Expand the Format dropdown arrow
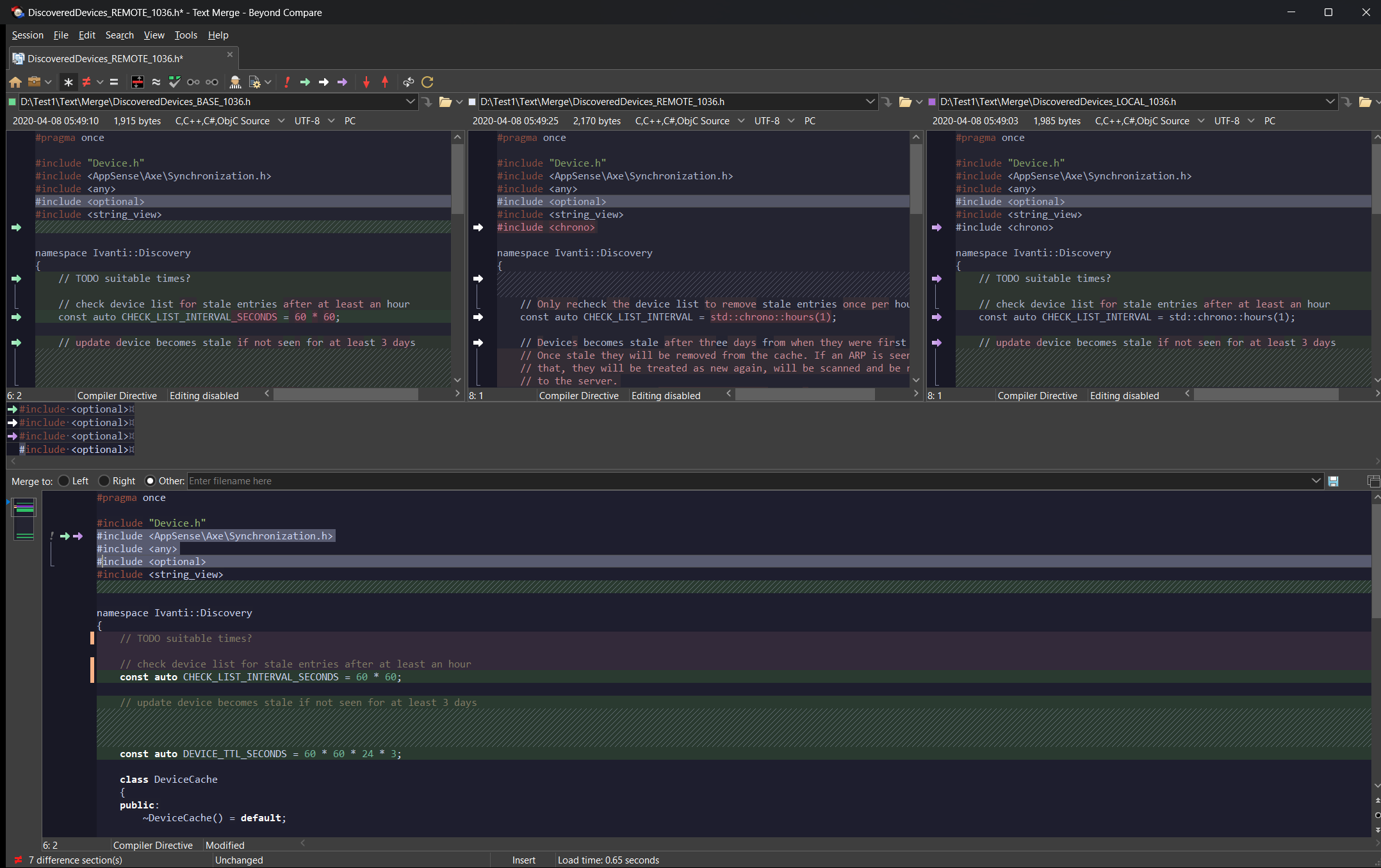 pos(268,82)
